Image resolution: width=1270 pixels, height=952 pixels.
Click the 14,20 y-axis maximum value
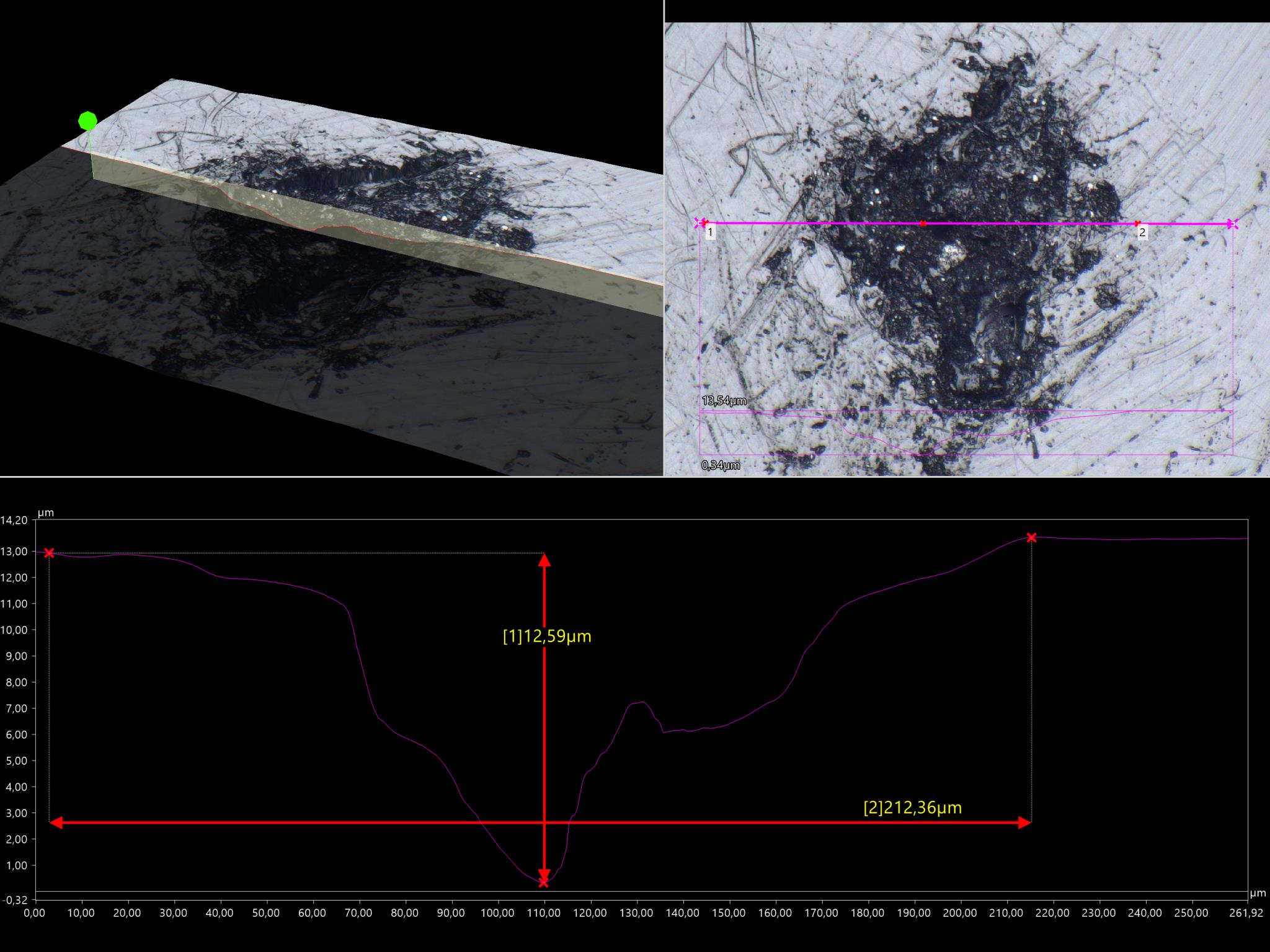click(15, 520)
